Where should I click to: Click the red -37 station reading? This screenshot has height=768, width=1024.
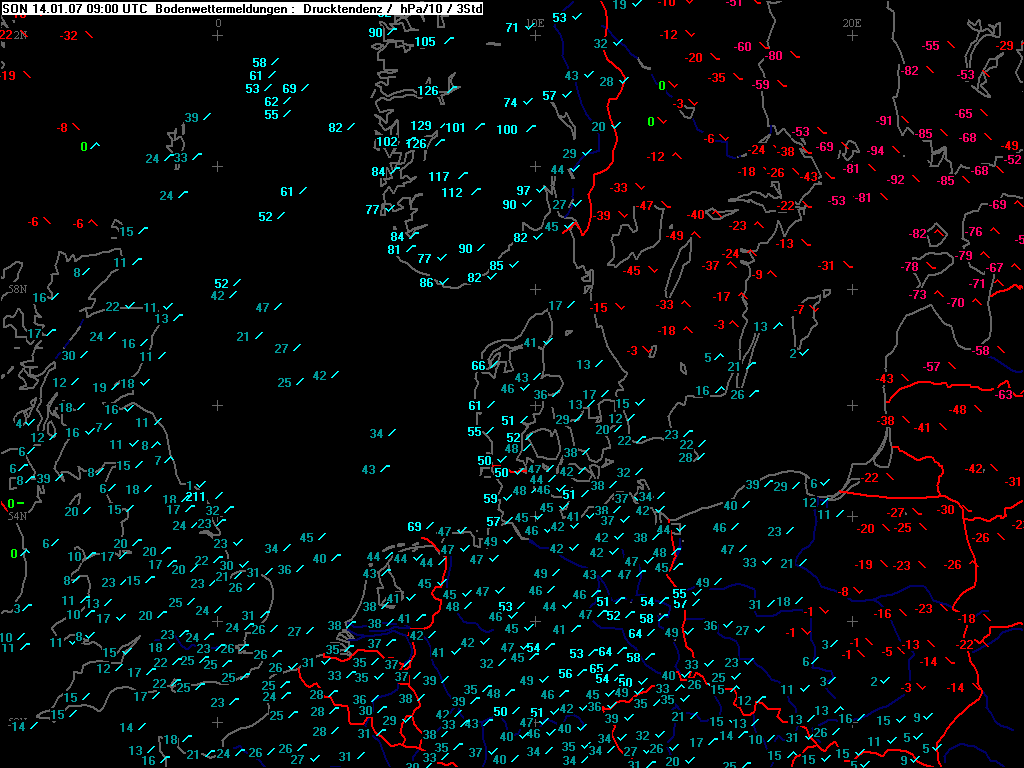point(710,266)
